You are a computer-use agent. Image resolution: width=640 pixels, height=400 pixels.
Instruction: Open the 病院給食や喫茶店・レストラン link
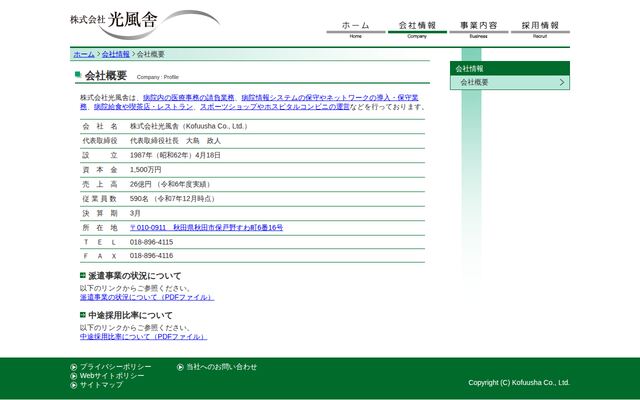[x=143, y=107]
